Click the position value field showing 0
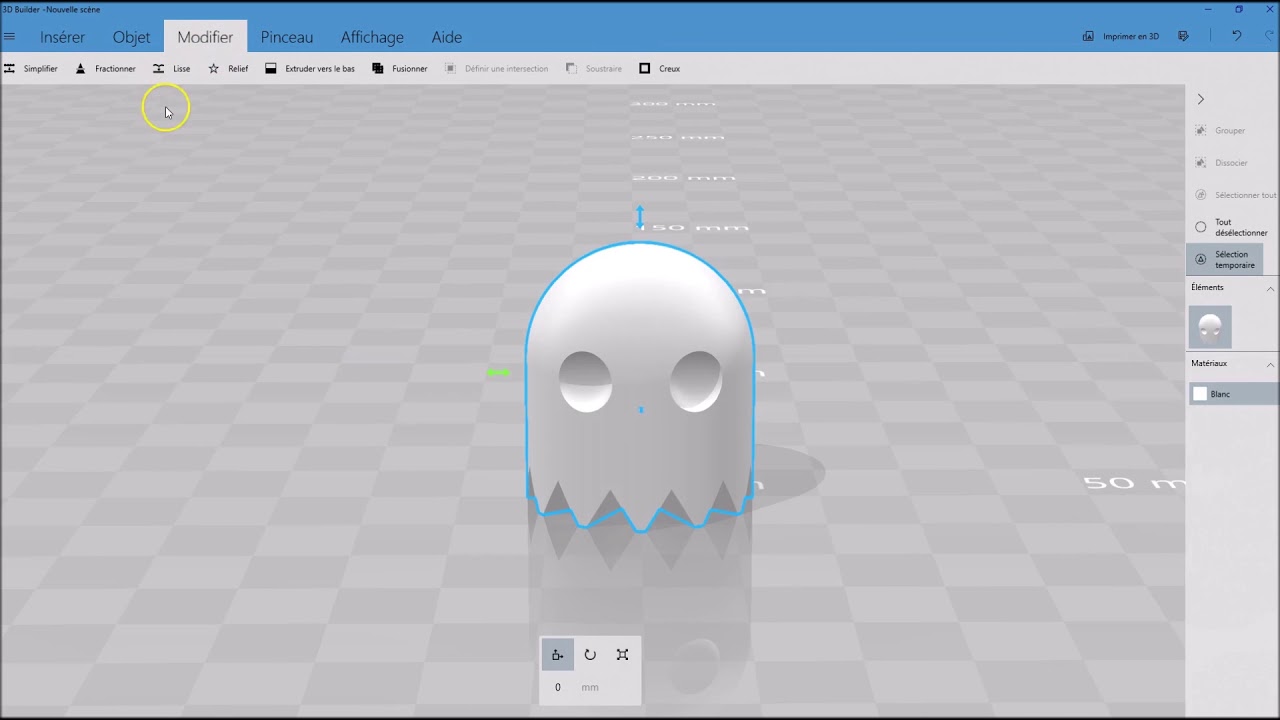 tap(558, 687)
